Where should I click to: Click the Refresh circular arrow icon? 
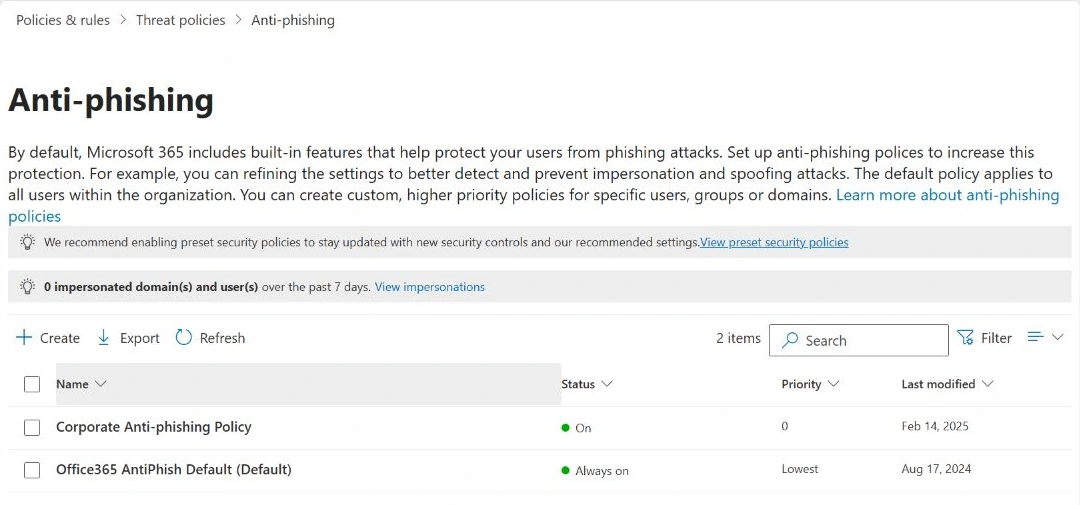pos(183,338)
